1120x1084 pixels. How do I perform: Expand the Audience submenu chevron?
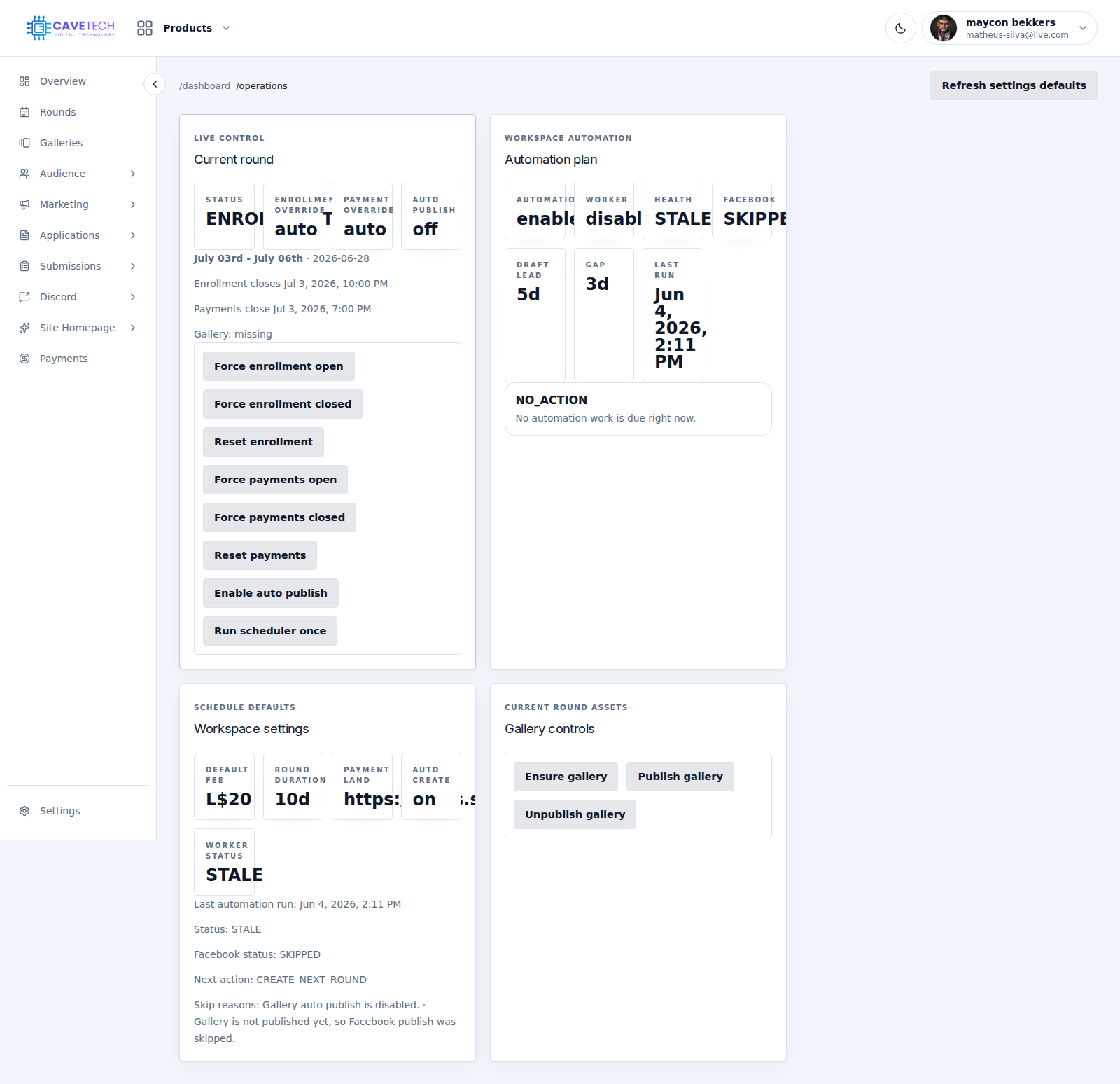pos(133,174)
